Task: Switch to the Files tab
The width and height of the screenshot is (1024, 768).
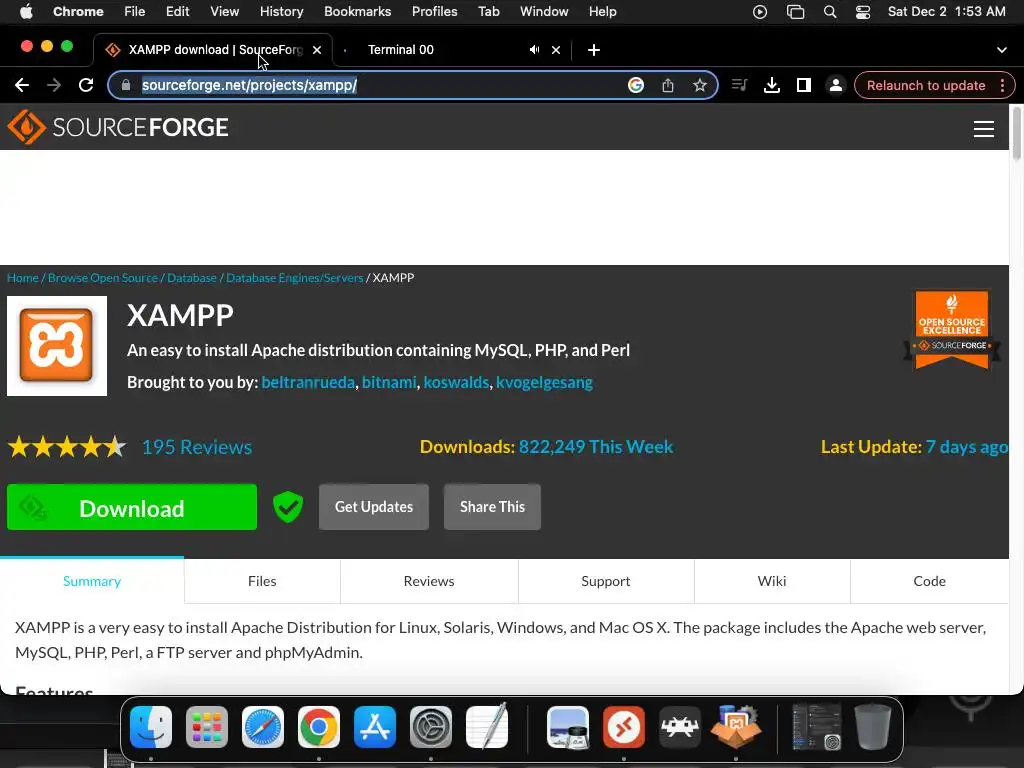Action: click(x=262, y=581)
